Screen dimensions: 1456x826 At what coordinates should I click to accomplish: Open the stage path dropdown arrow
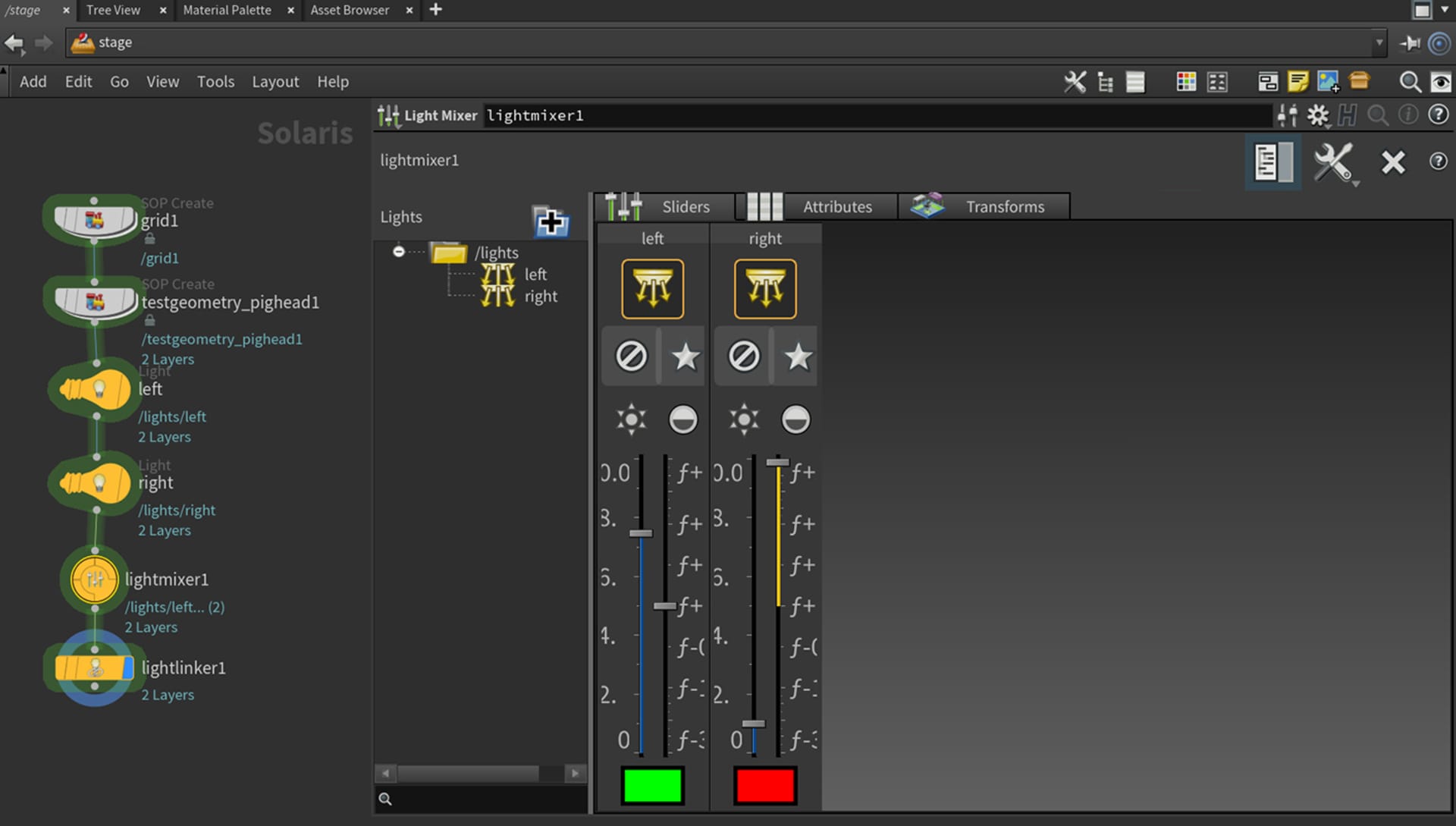tap(1379, 42)
